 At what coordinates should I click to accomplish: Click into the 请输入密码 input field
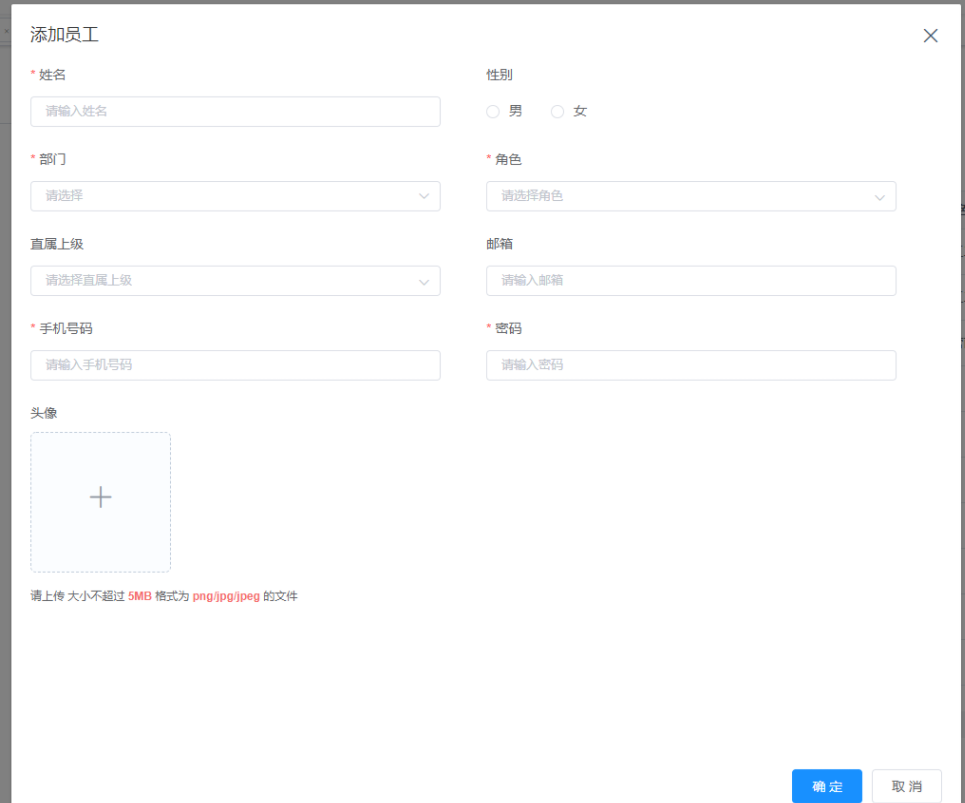click(690, 365)
